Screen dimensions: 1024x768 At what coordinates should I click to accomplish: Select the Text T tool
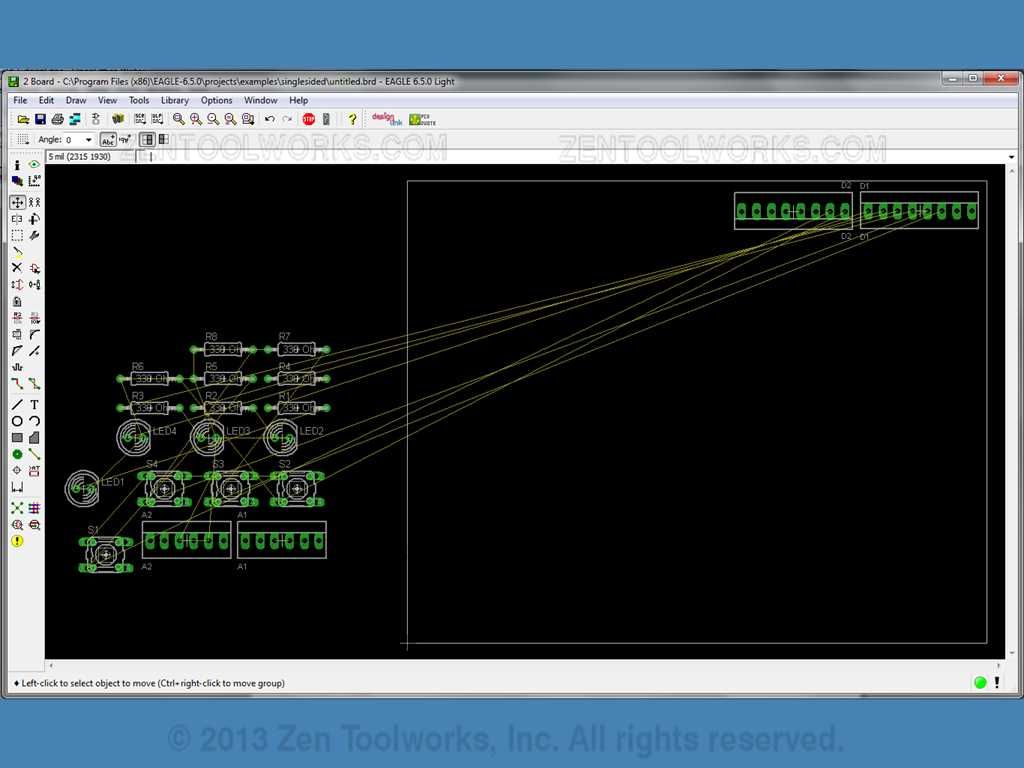pos(35,405)
